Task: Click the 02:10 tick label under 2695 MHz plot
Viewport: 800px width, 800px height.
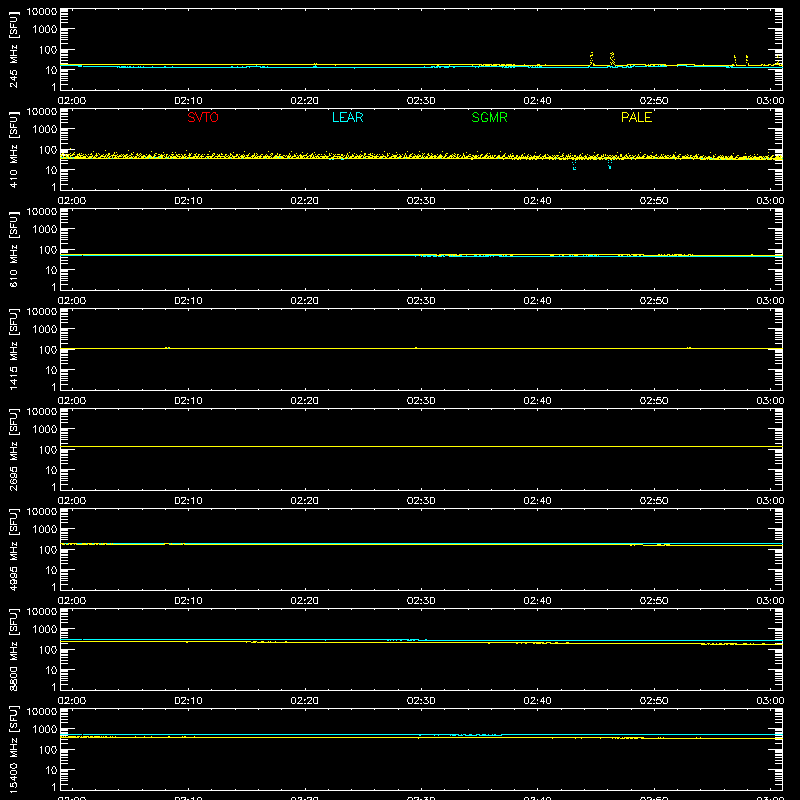Action: tap(188, 501)
